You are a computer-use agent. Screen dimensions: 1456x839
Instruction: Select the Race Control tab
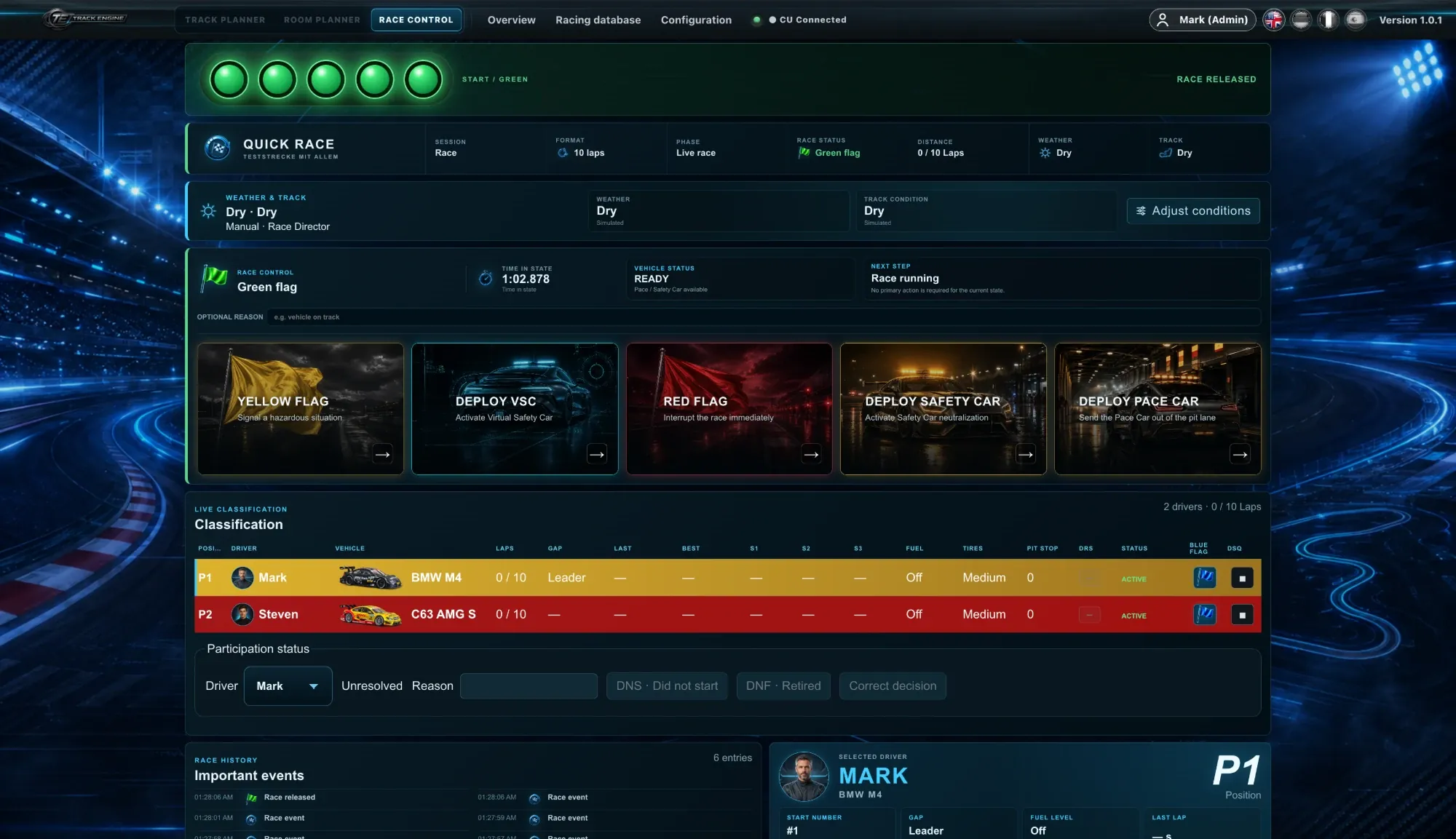coord(416,20)
